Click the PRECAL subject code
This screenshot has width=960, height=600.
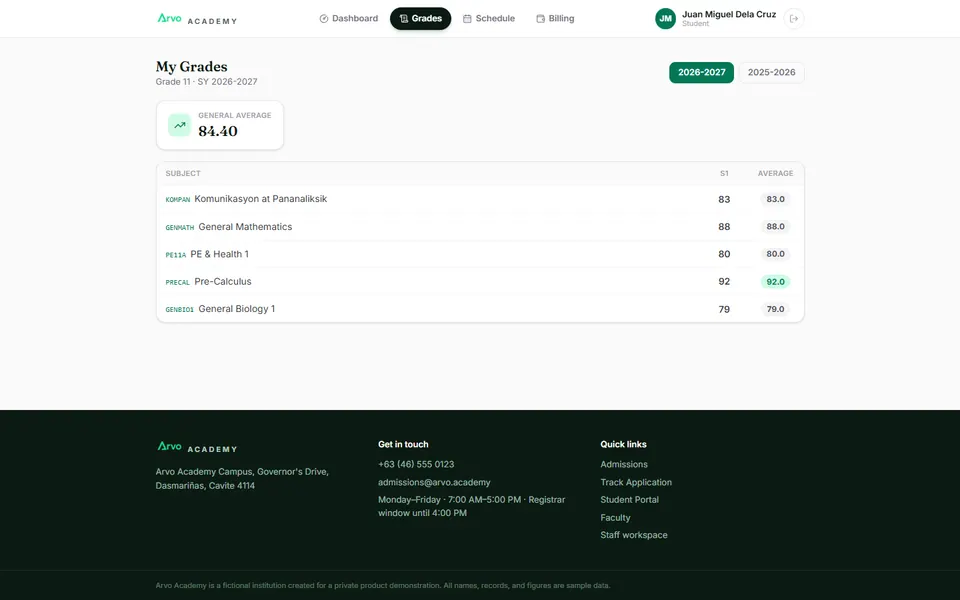(x=178, y=282)
